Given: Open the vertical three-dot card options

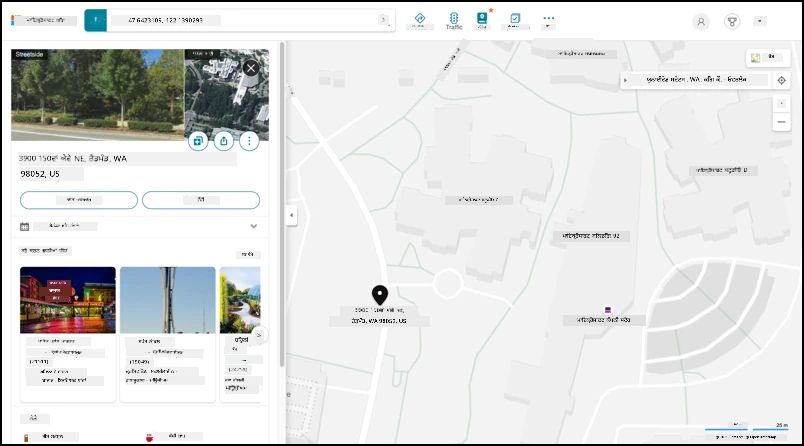Looking at the screenshot, I should point(249,141).
